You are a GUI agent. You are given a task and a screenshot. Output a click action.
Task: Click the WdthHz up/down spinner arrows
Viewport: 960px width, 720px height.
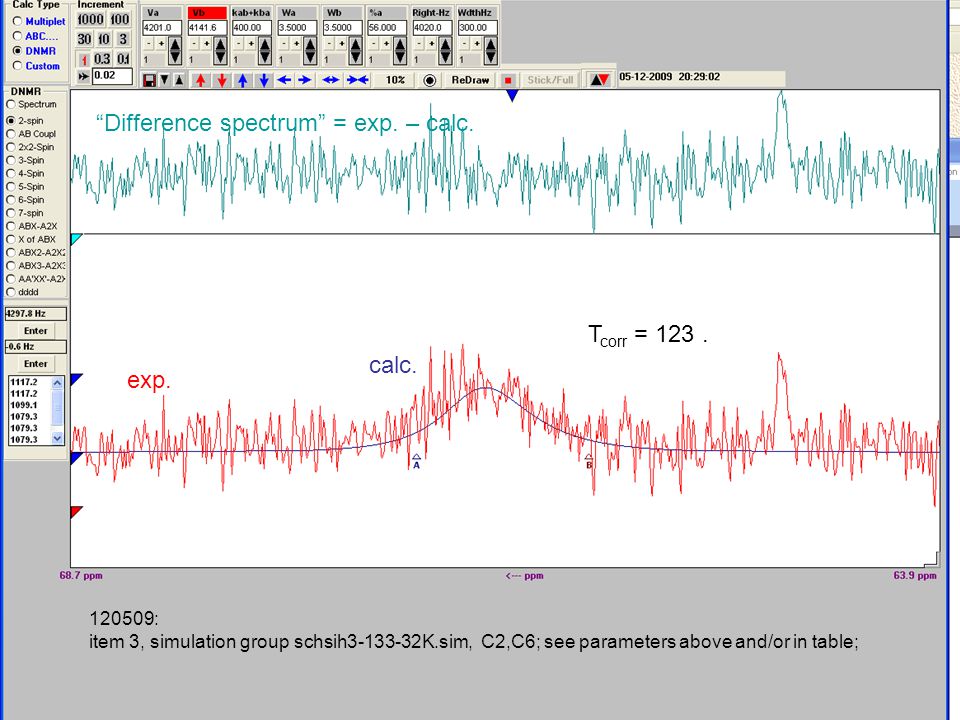tap(490, 51)
